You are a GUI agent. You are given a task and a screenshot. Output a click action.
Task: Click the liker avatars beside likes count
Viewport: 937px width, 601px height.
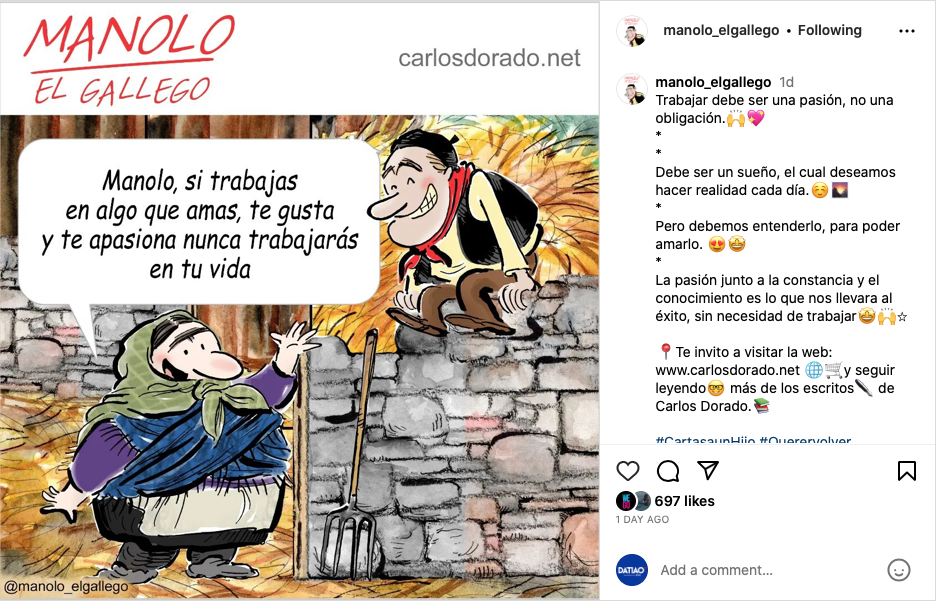click(633, 501)
